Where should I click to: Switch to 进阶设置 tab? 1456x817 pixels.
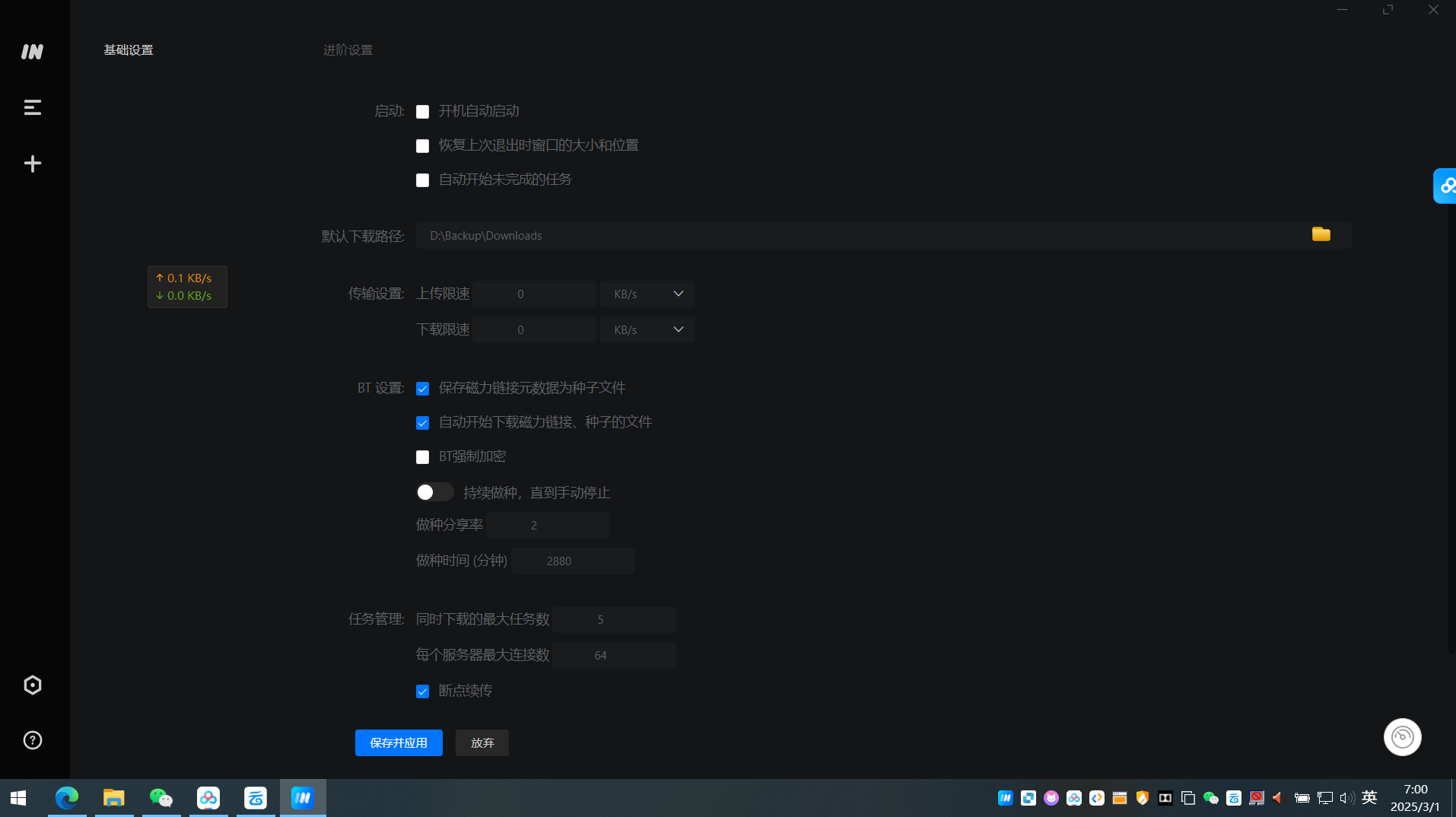[348, 49]
